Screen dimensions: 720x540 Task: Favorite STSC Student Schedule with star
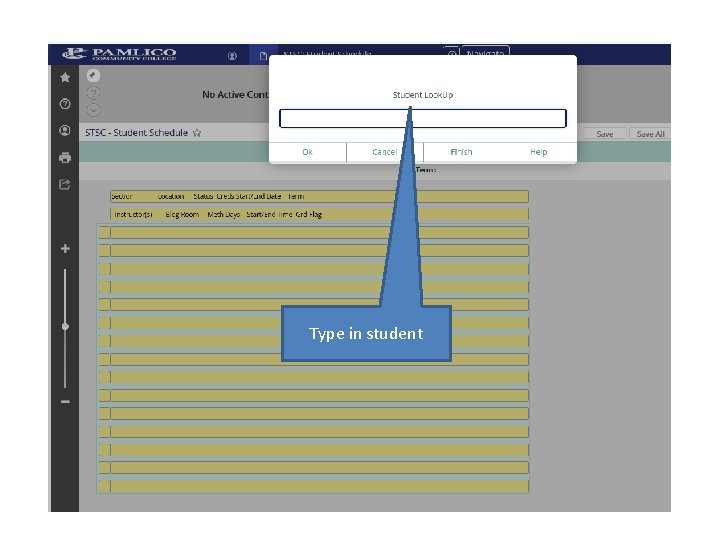coord(197,133)
